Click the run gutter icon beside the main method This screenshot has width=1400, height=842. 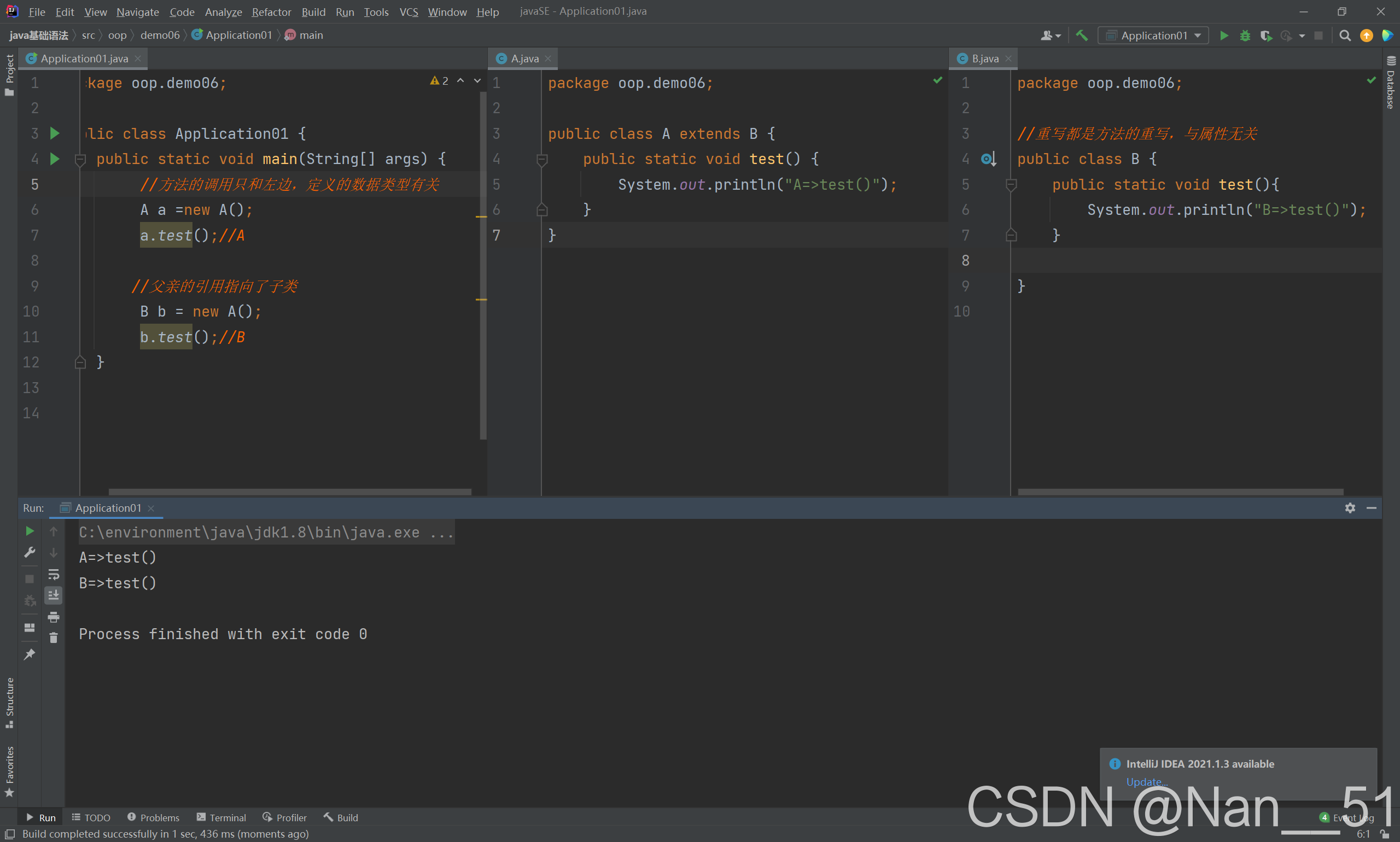click(x=55, y=159)
